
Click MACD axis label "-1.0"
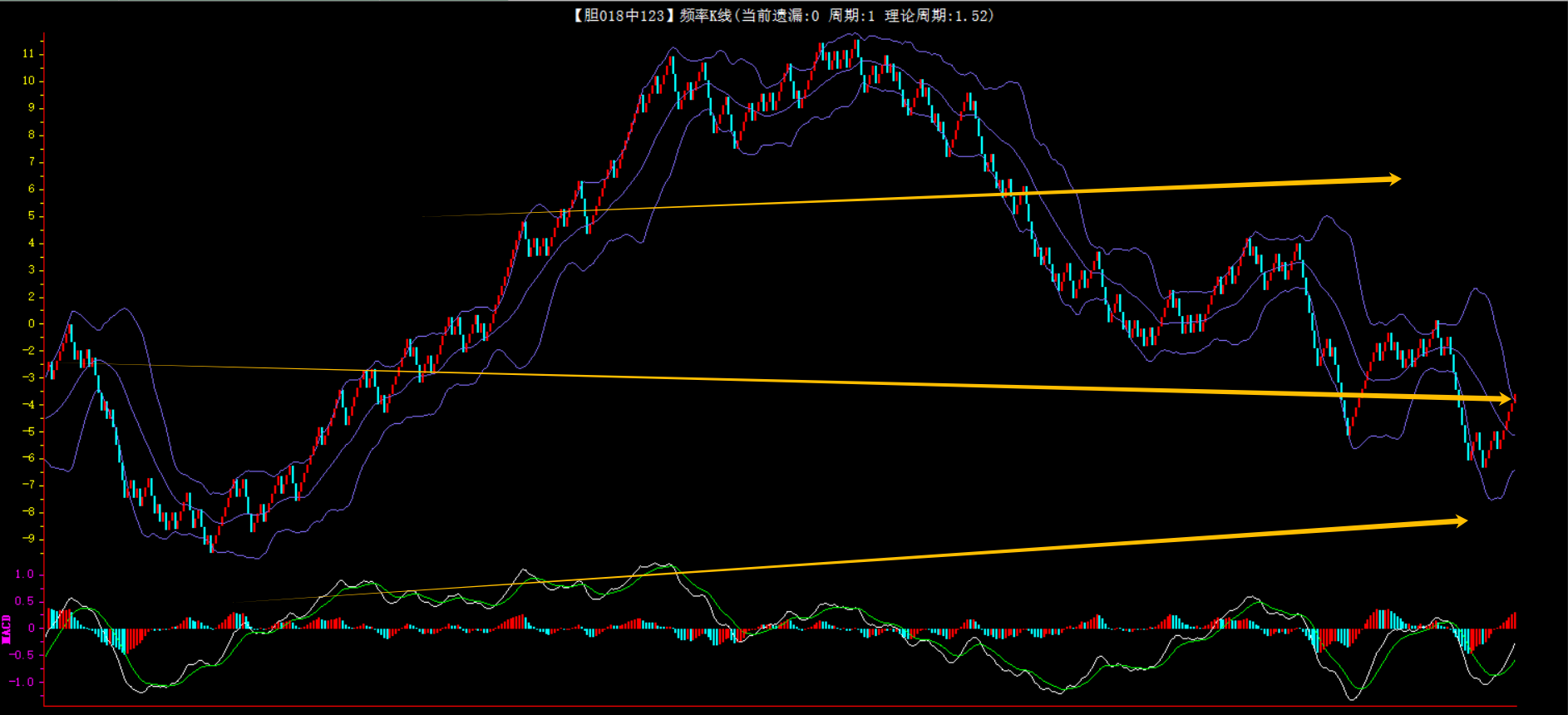pyautogui.click(x=22, y=682)
